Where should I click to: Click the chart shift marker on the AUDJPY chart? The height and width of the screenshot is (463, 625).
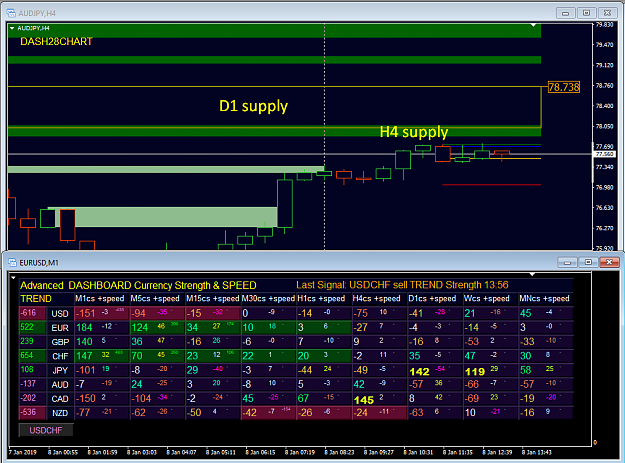point(533,25)
